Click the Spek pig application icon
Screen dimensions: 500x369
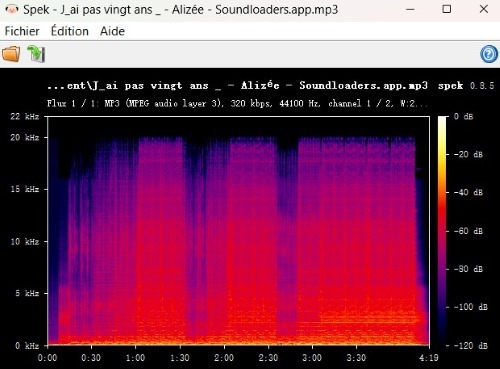12,9
